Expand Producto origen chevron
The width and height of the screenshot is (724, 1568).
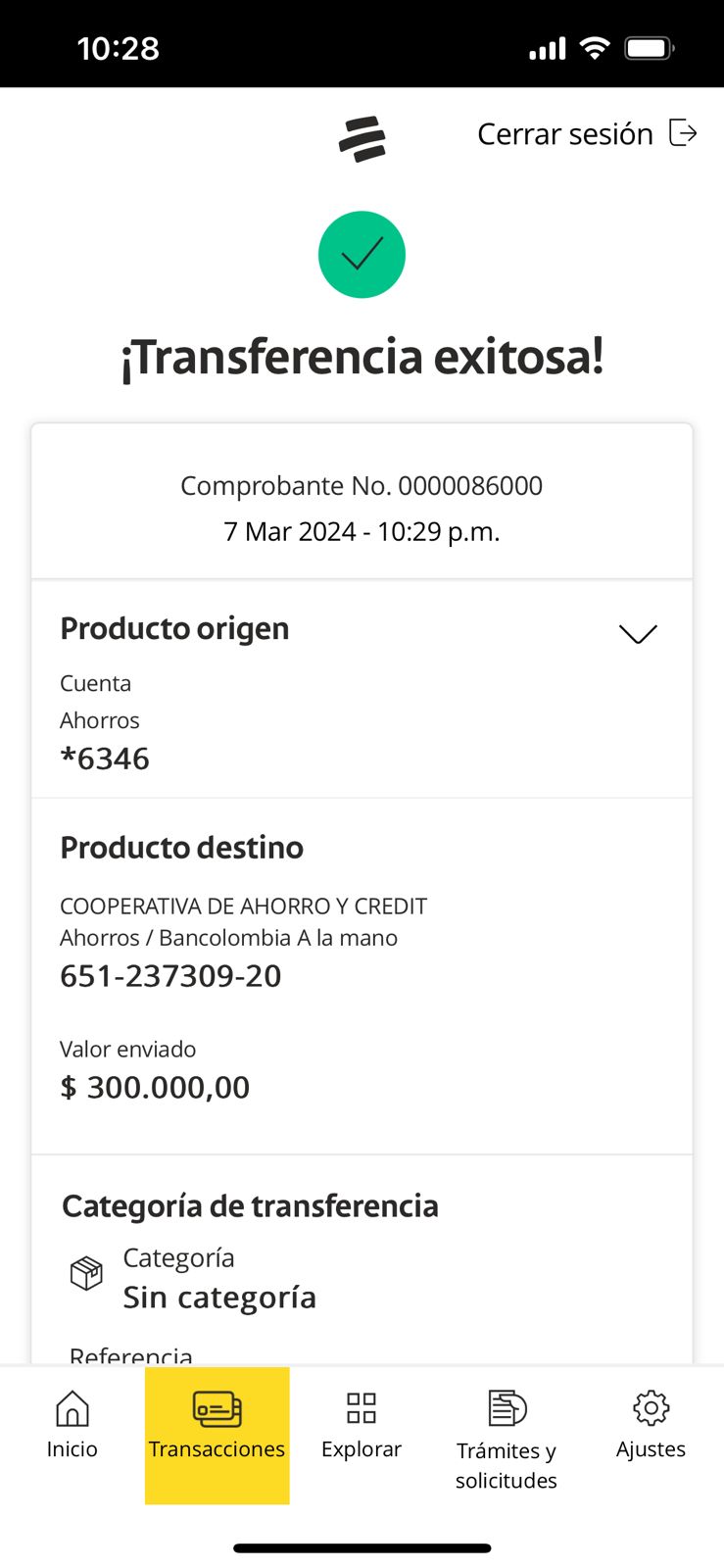(638, 634)
